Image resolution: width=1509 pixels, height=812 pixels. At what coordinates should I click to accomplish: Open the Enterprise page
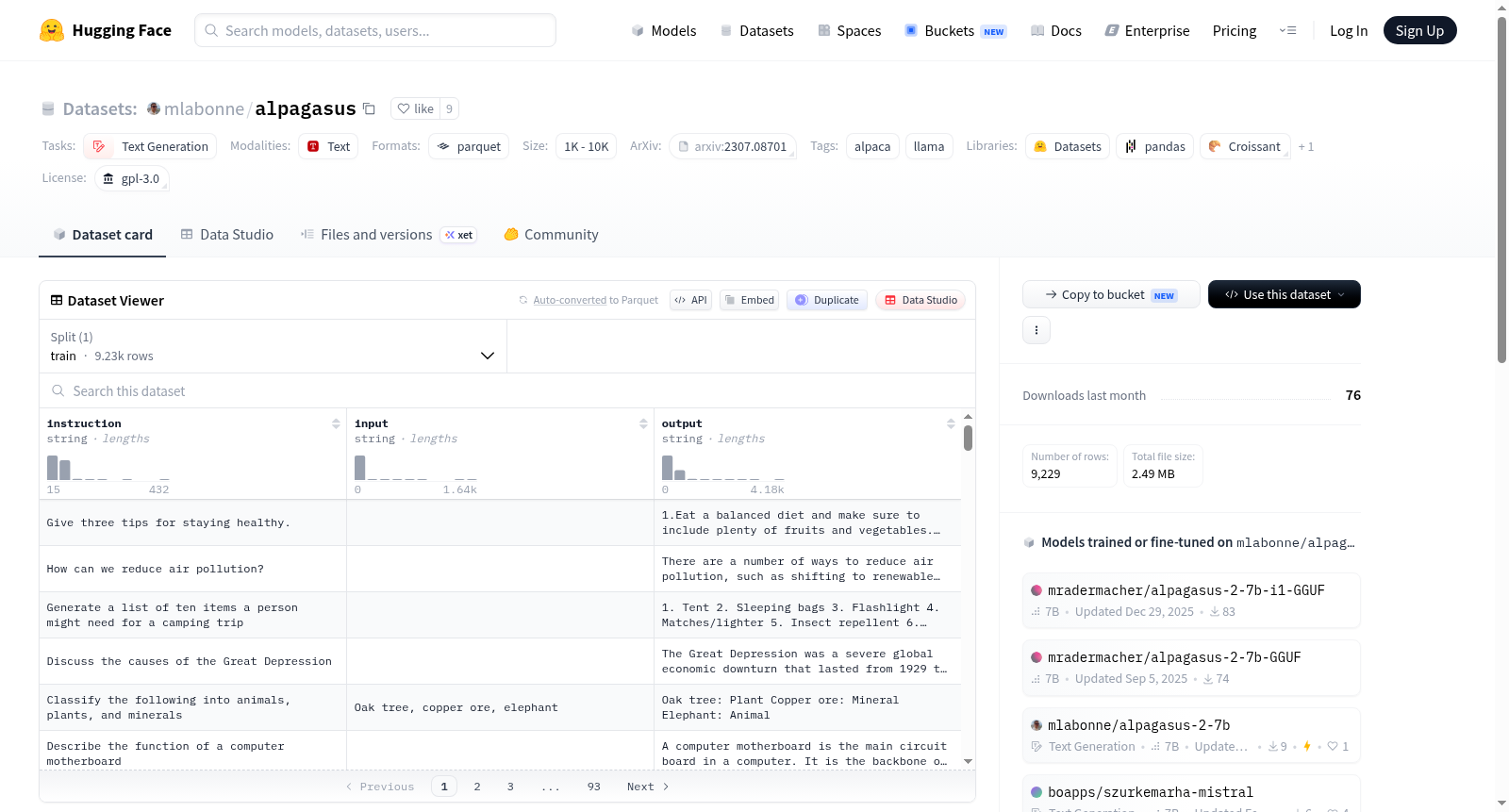(1147, 30)
